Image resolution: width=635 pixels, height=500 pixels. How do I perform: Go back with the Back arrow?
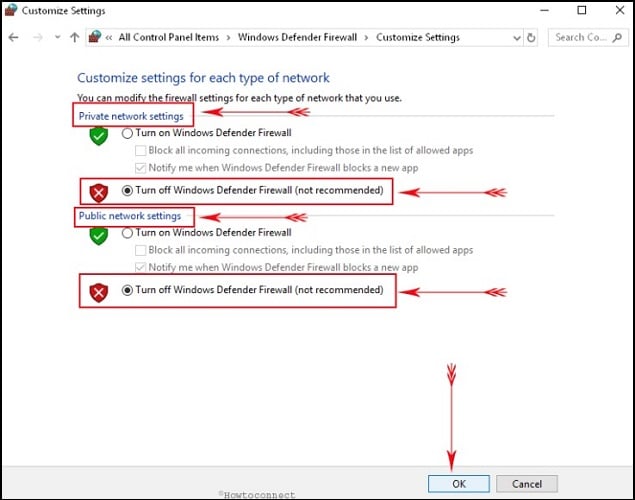14,38
